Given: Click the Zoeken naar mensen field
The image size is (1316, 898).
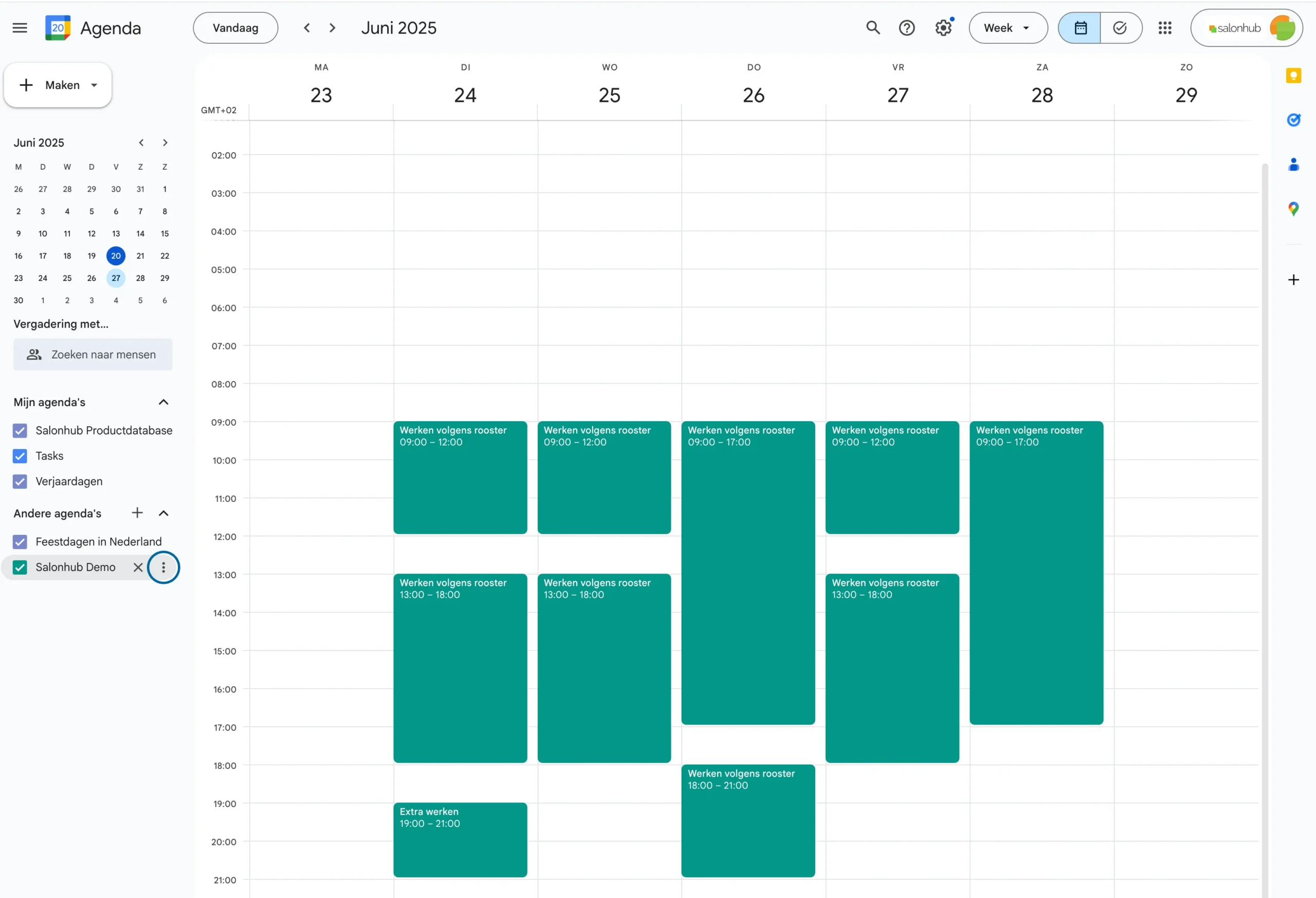Looking at the screenshot, I should click(x=93, y=355).
